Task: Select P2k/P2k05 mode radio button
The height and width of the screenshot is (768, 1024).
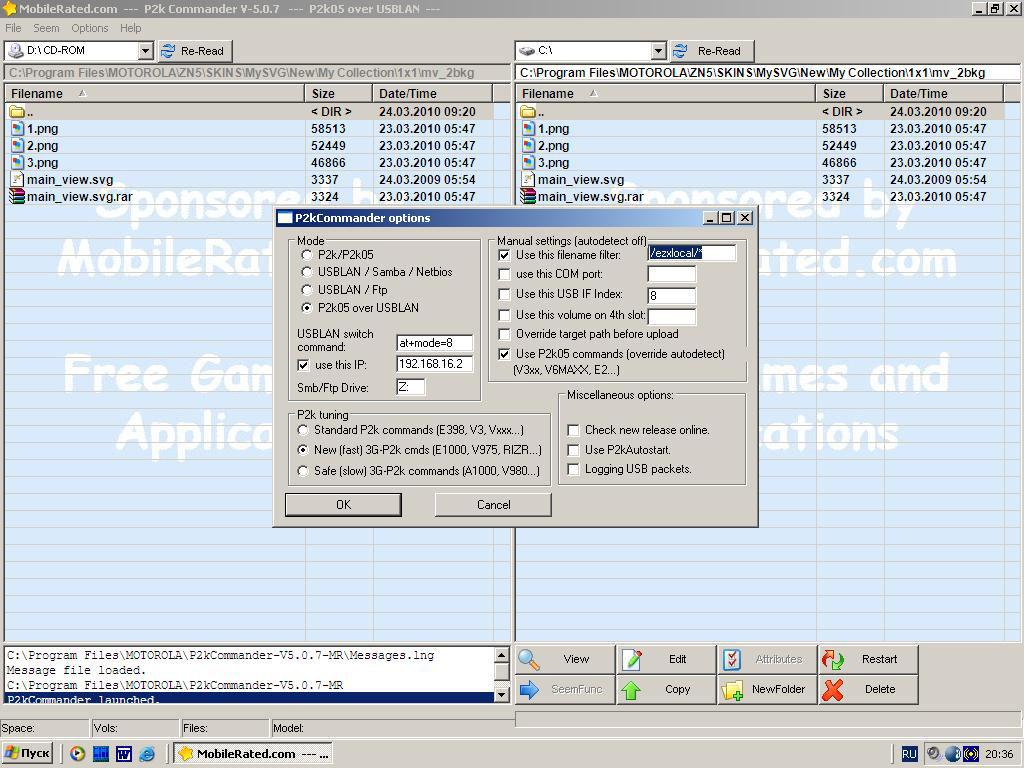Action: click(306, 255)
